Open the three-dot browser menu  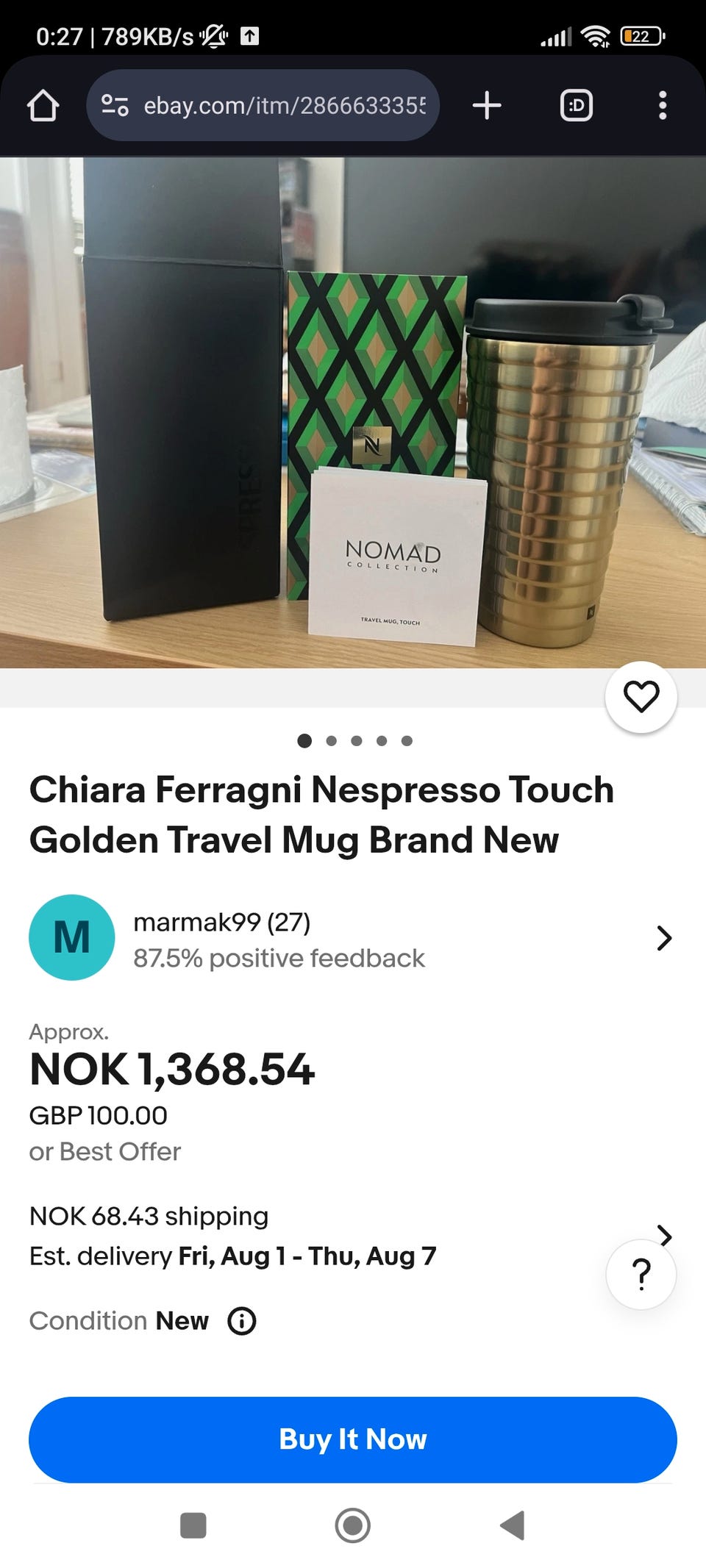[x=663, y=105]
